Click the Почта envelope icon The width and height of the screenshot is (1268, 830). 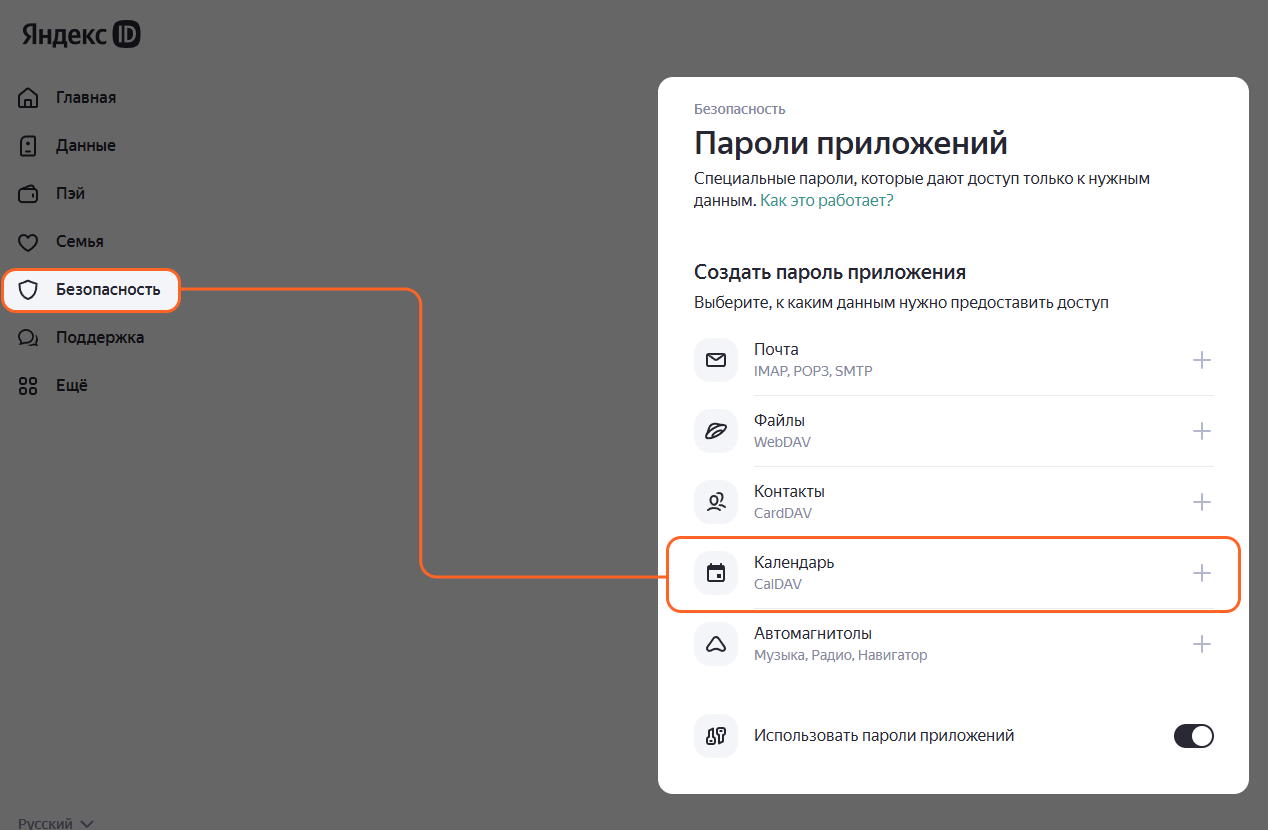click(716, 360)
